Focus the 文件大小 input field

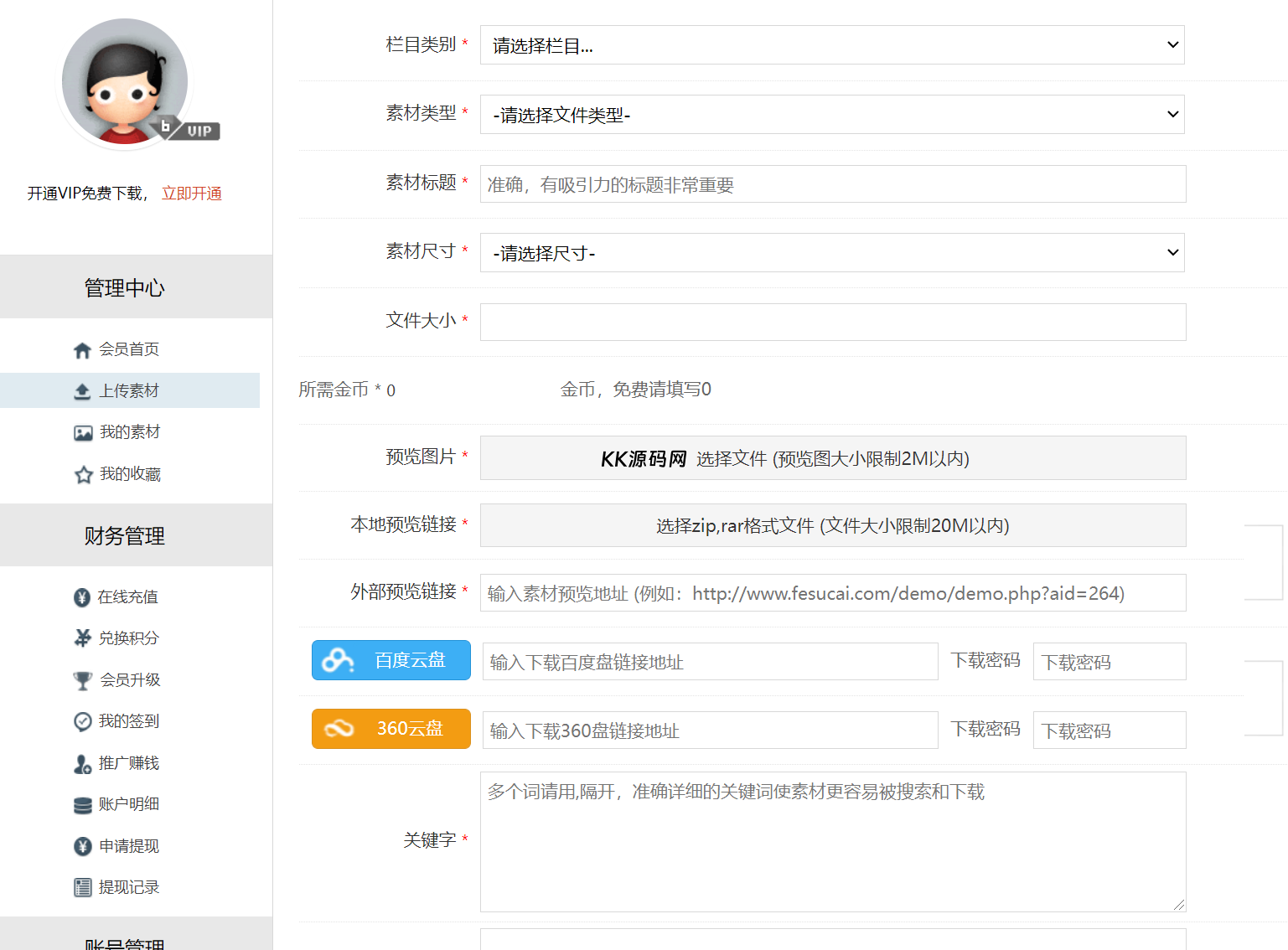point(833,322)
